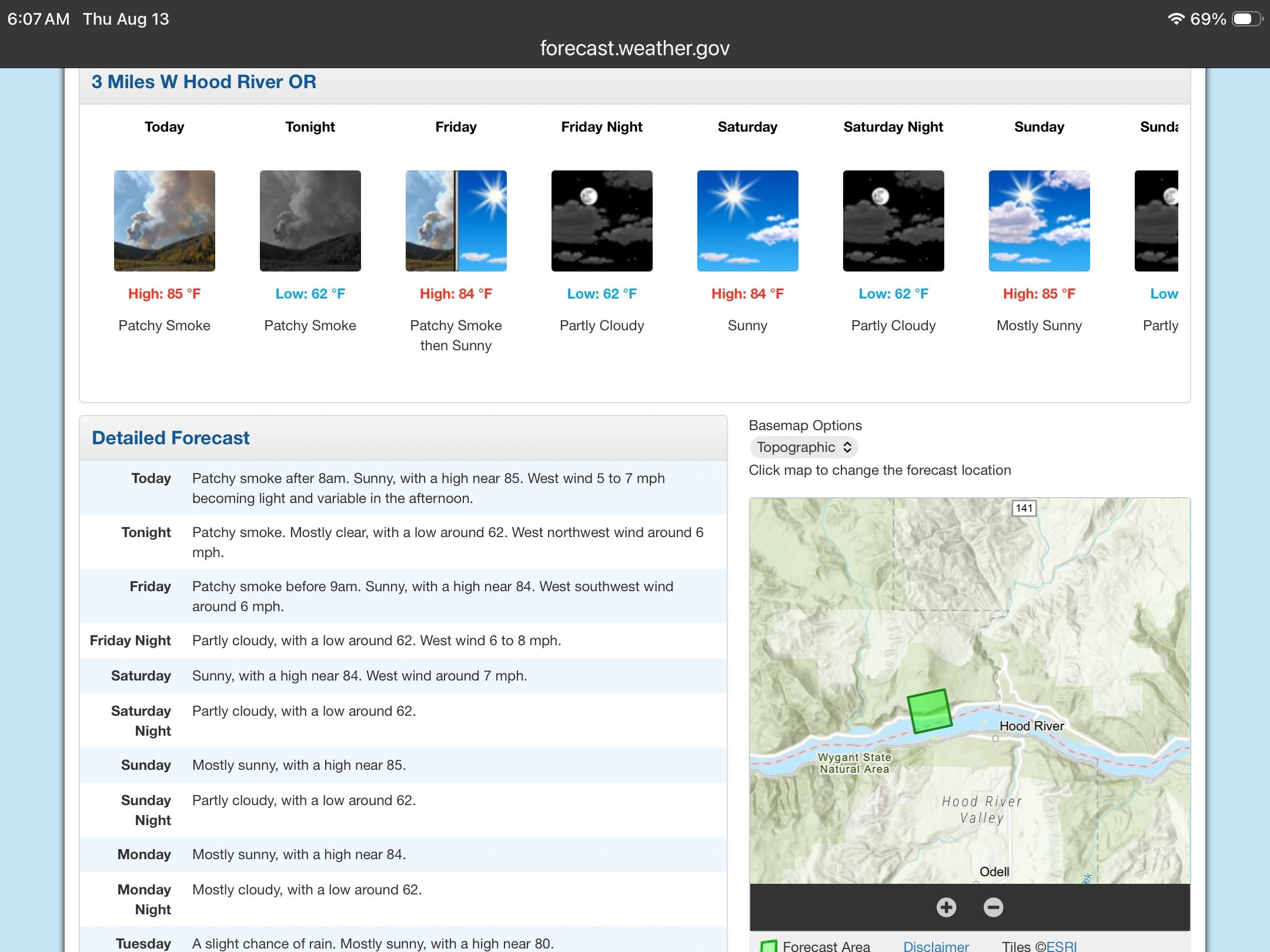Image resolution: width=1270 pixels, height=952 pixels.
Task: Tap the 'High: 85 °F' value under Today
Action: pos(165,294)
